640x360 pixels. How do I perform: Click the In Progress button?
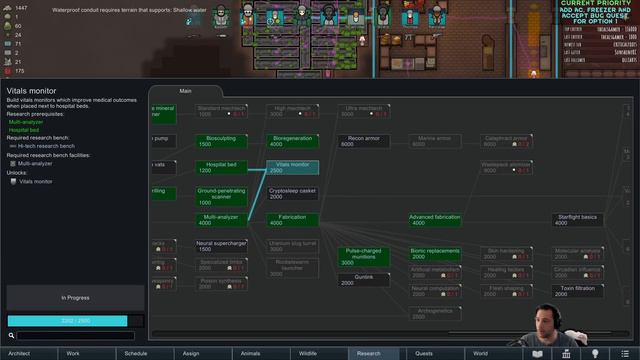click(76, 298)
